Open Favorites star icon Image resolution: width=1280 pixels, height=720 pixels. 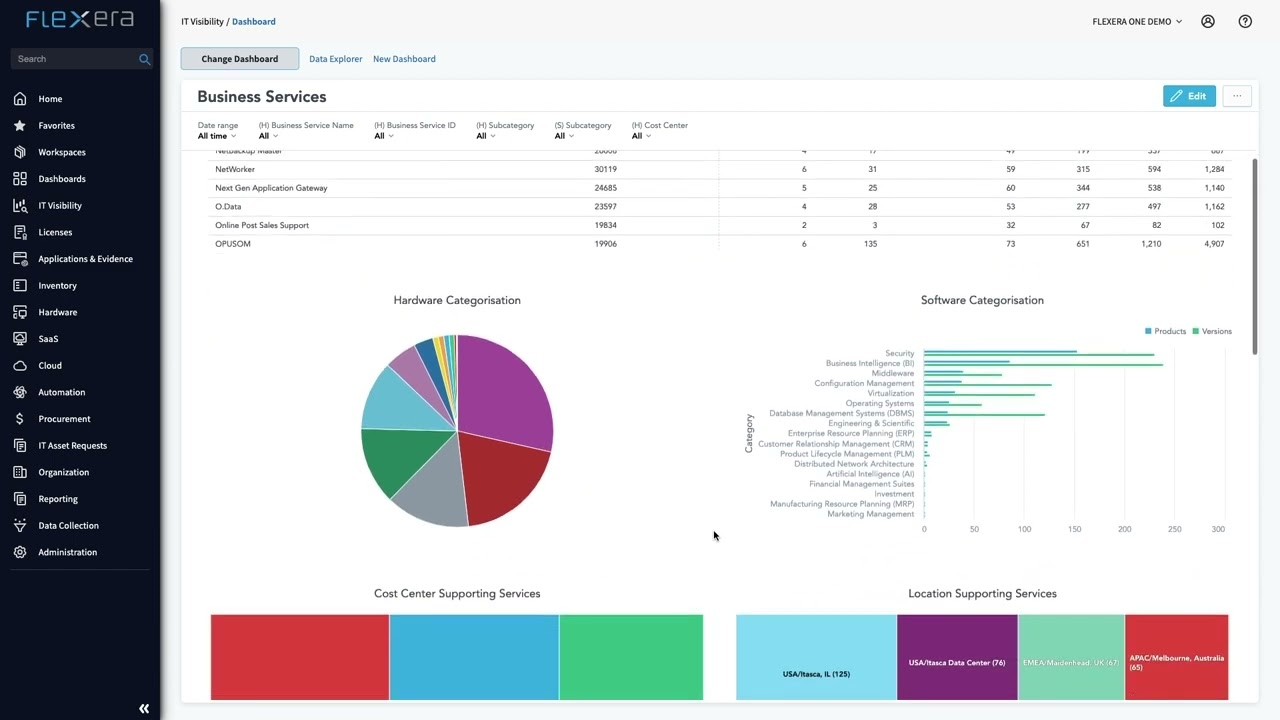tap(20, 126)
